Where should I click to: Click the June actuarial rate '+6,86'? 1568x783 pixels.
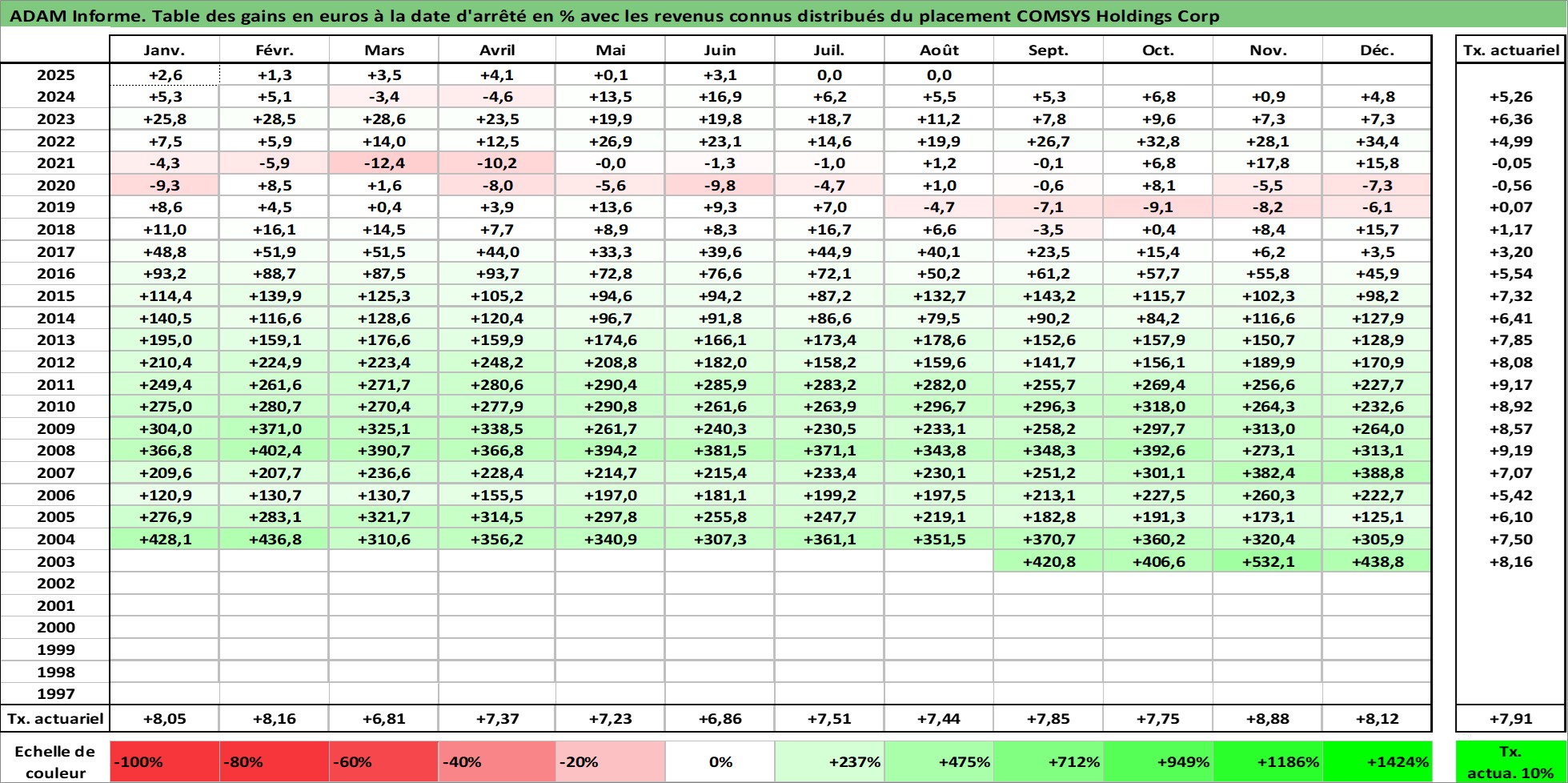click(x=720, y=718)
